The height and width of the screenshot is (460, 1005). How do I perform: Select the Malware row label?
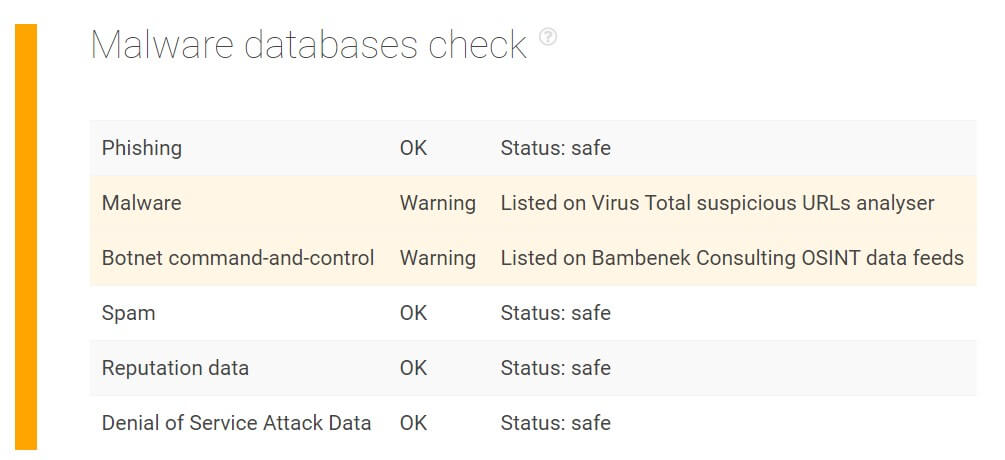tap(142, 203)
